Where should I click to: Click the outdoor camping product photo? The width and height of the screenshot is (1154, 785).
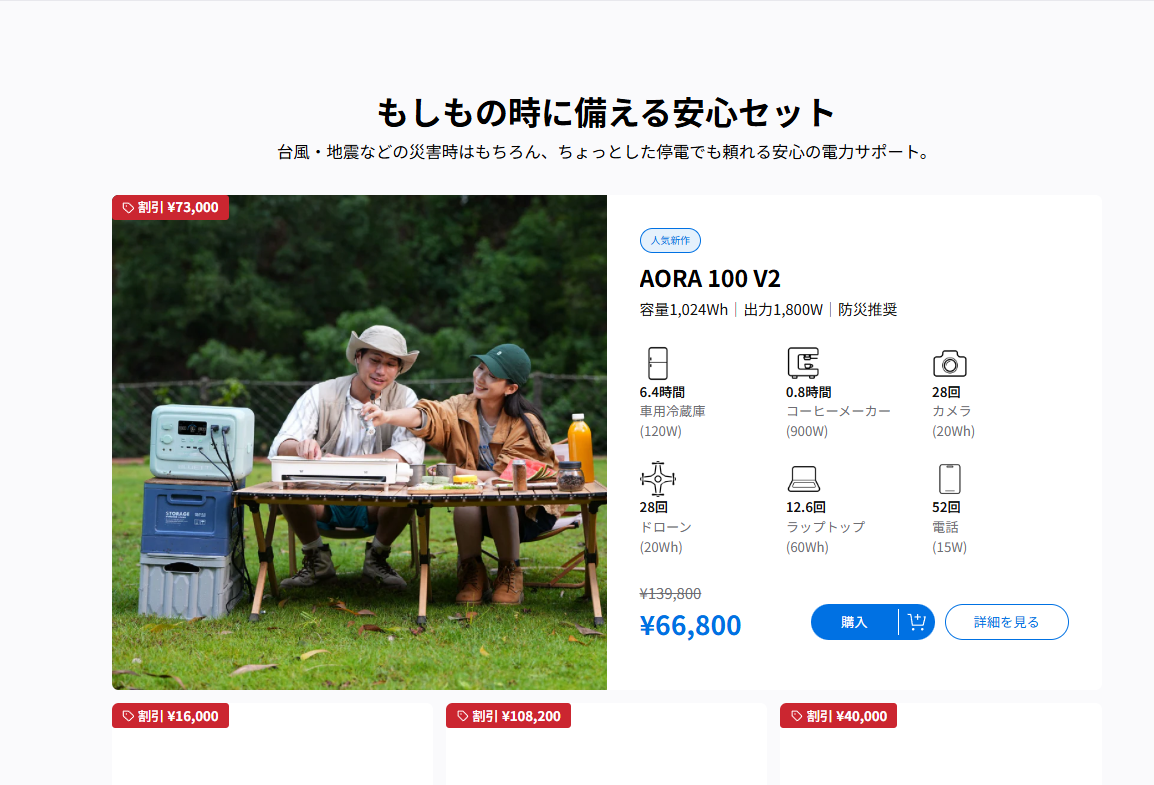point(359,442)
